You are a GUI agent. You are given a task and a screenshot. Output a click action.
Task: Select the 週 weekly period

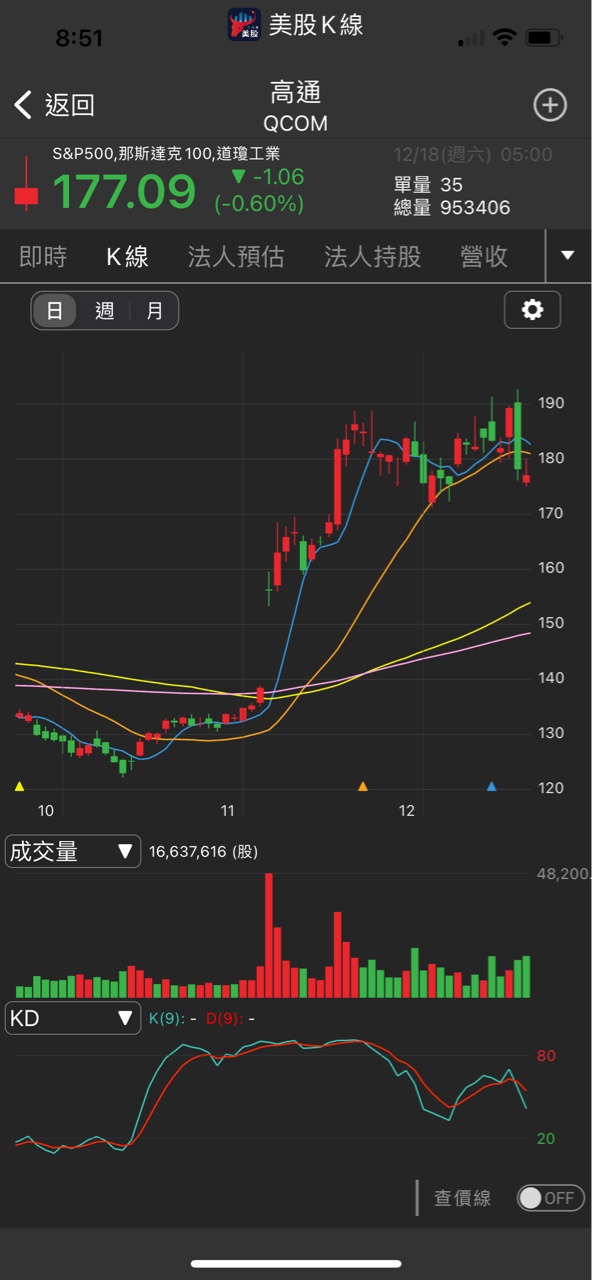click(x=105, y=311)
